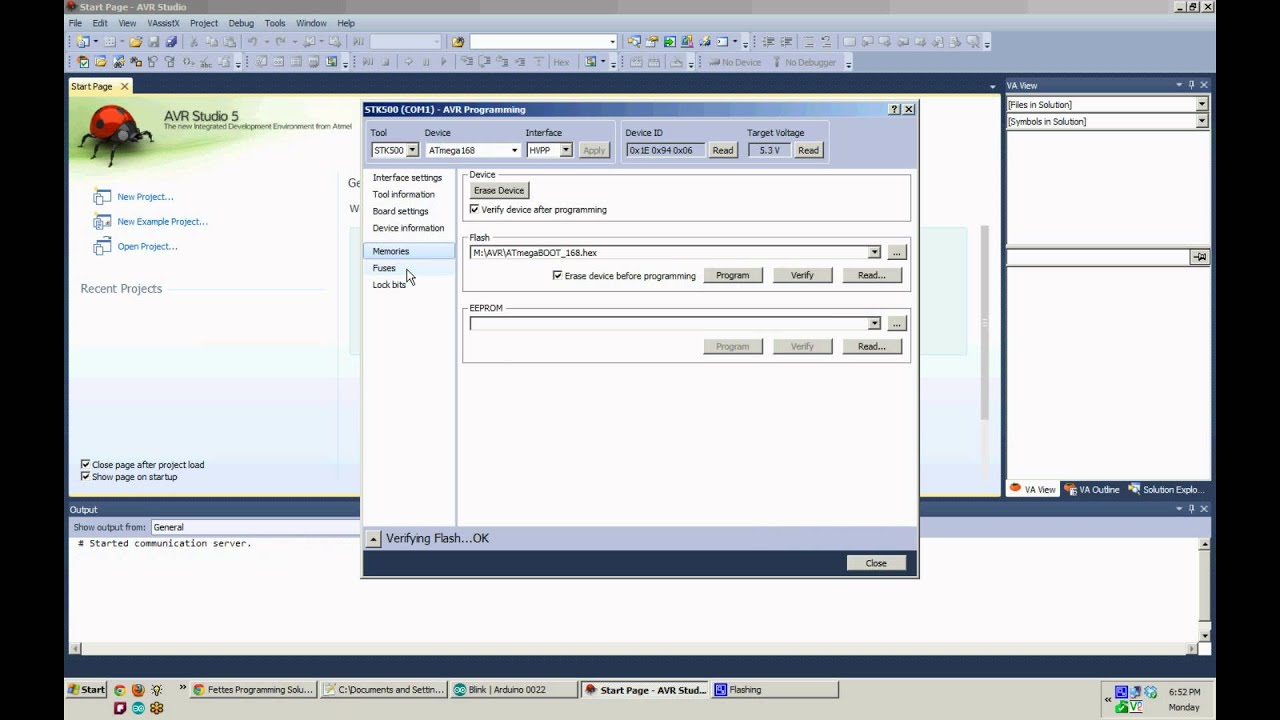Open the Device dropdown showing ATmega168
The width and height of the screenshot is (1280, 720).
point(514,151)
